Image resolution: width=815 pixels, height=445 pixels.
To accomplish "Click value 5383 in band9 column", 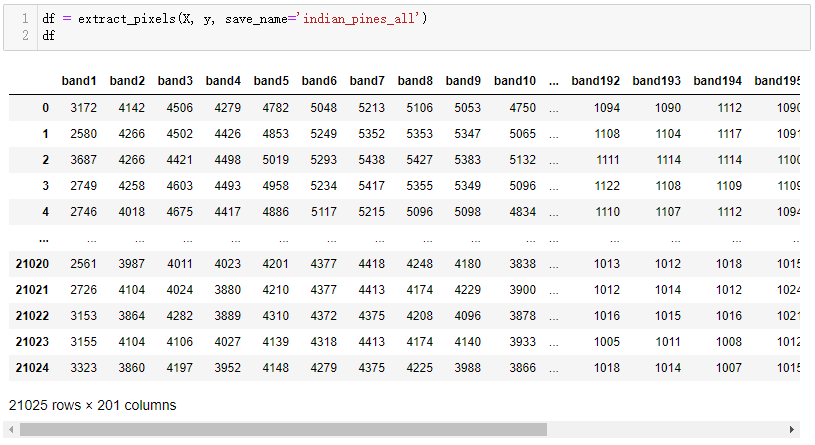I will click(x=468, y=160).
